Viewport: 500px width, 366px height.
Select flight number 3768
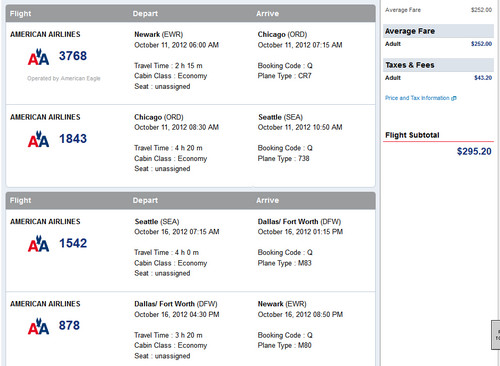click(x=73, y=56)
